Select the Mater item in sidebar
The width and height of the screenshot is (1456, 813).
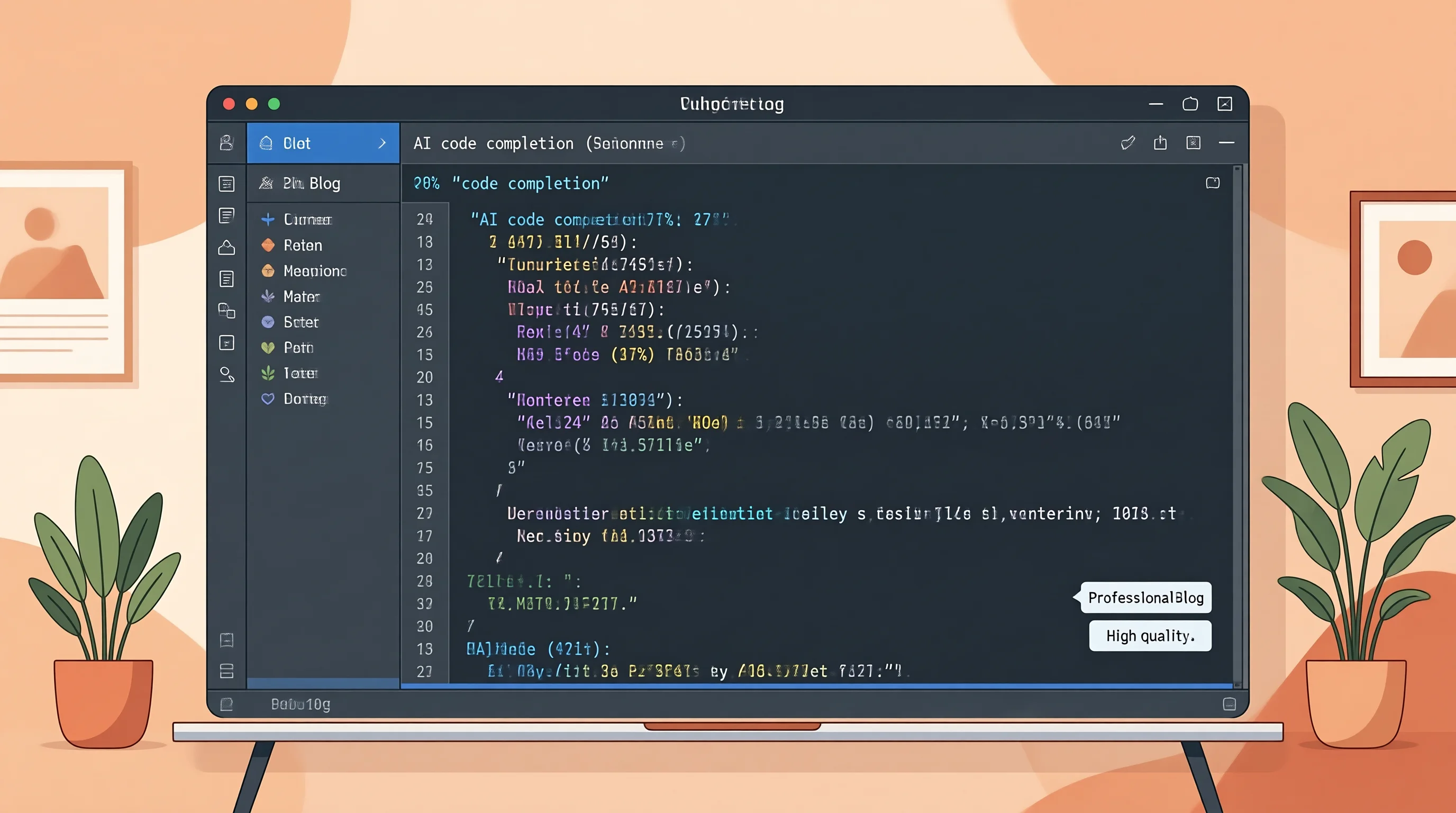coord(301,296)
